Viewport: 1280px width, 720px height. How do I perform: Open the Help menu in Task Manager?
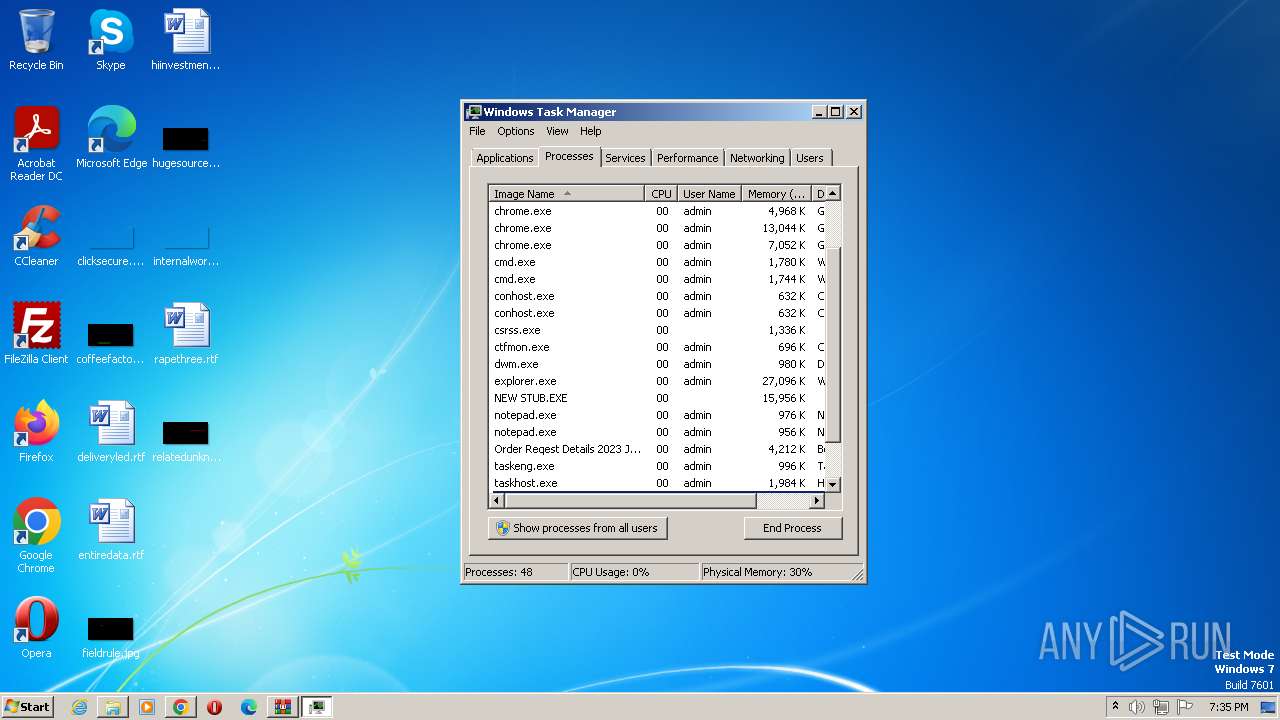(x=591, y=131)
